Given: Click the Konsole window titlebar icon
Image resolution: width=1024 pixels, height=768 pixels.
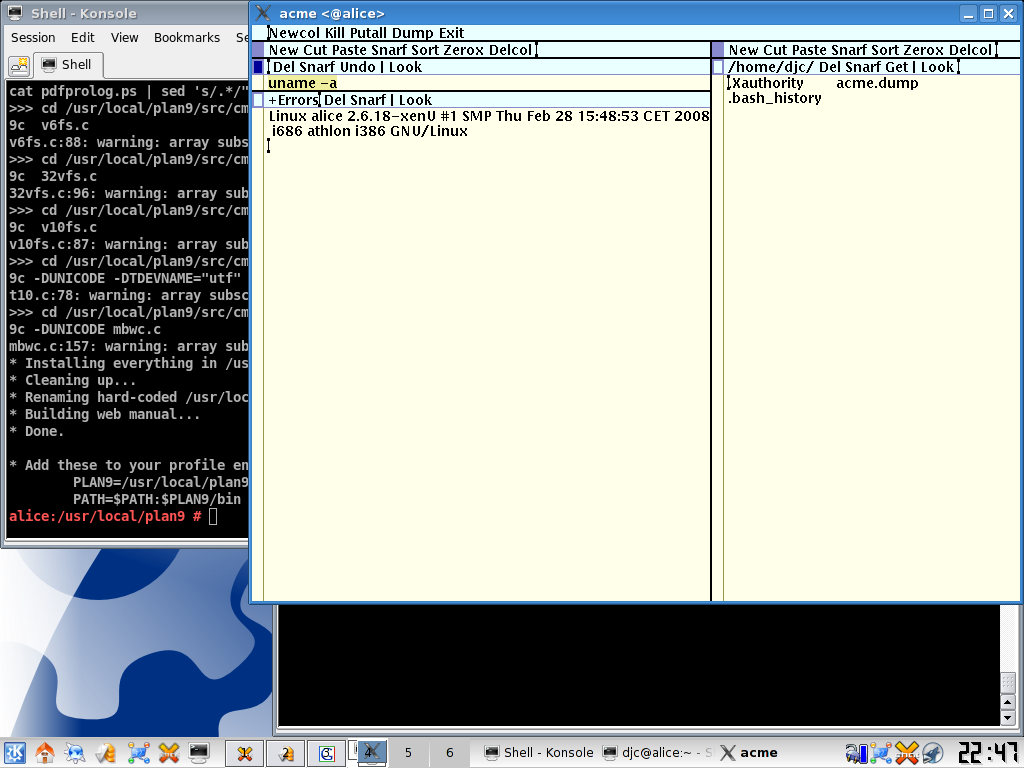Looking at the screenshot, I should (x=14, y=12).
